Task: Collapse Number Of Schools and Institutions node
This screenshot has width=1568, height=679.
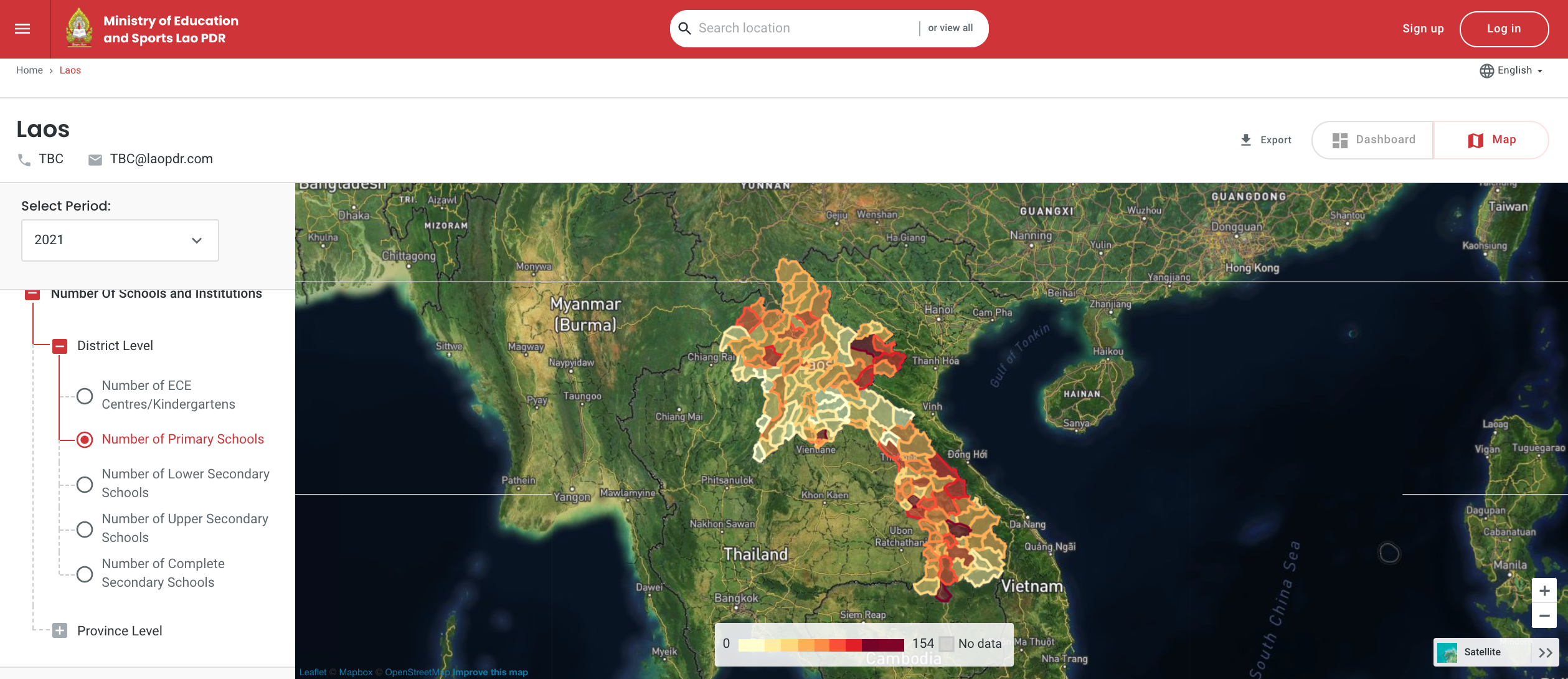Action: coord(32,293)
